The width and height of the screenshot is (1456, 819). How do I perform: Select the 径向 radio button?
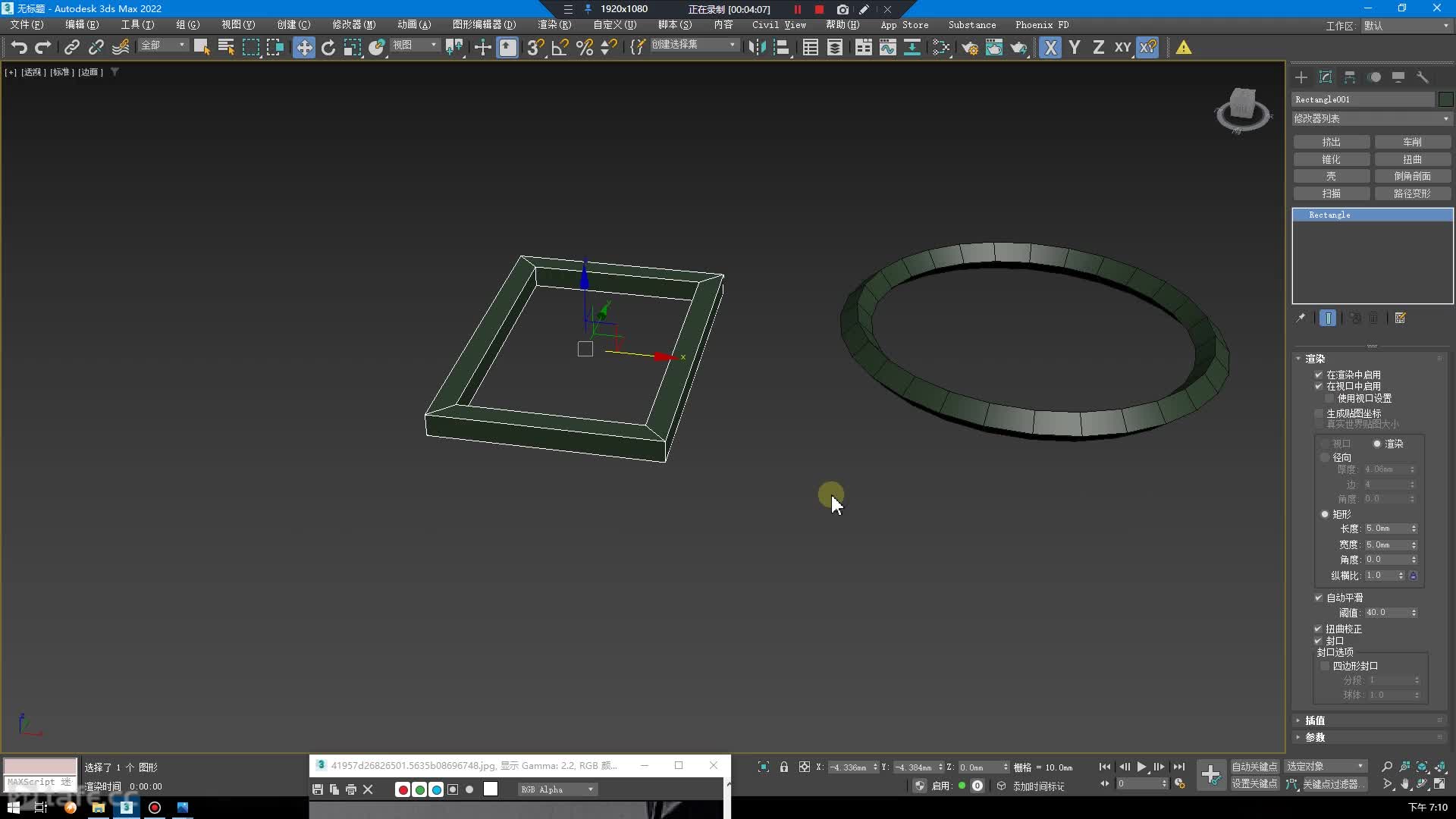pyautogui.click(x=1326, y=457)
